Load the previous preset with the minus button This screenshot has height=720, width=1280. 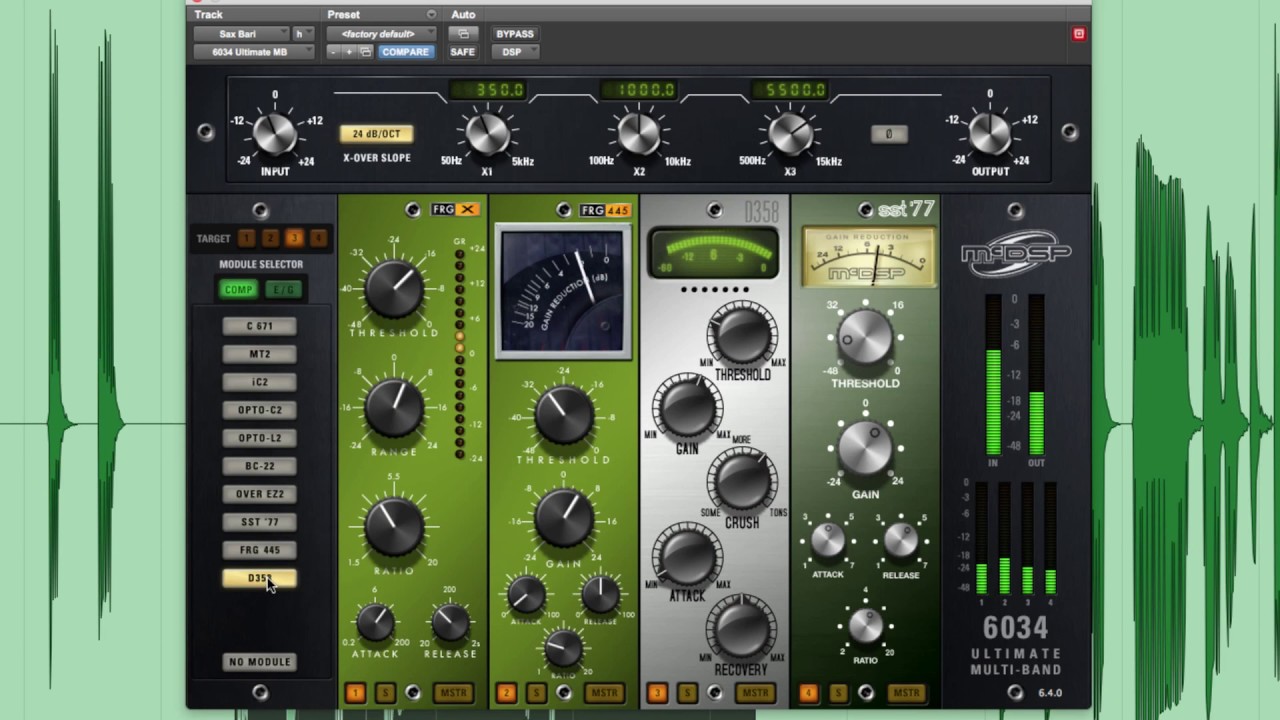[x=333, y=52]
